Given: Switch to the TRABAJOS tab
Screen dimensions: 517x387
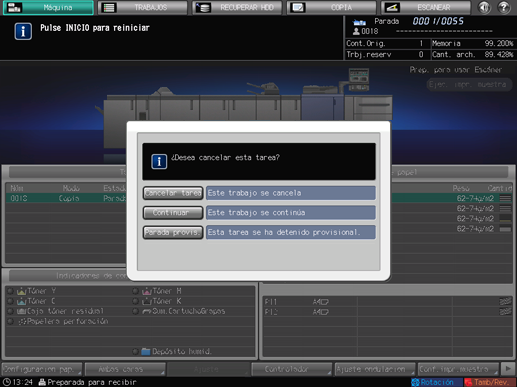Looking at the screenshot, I should (x=143, y=7).
